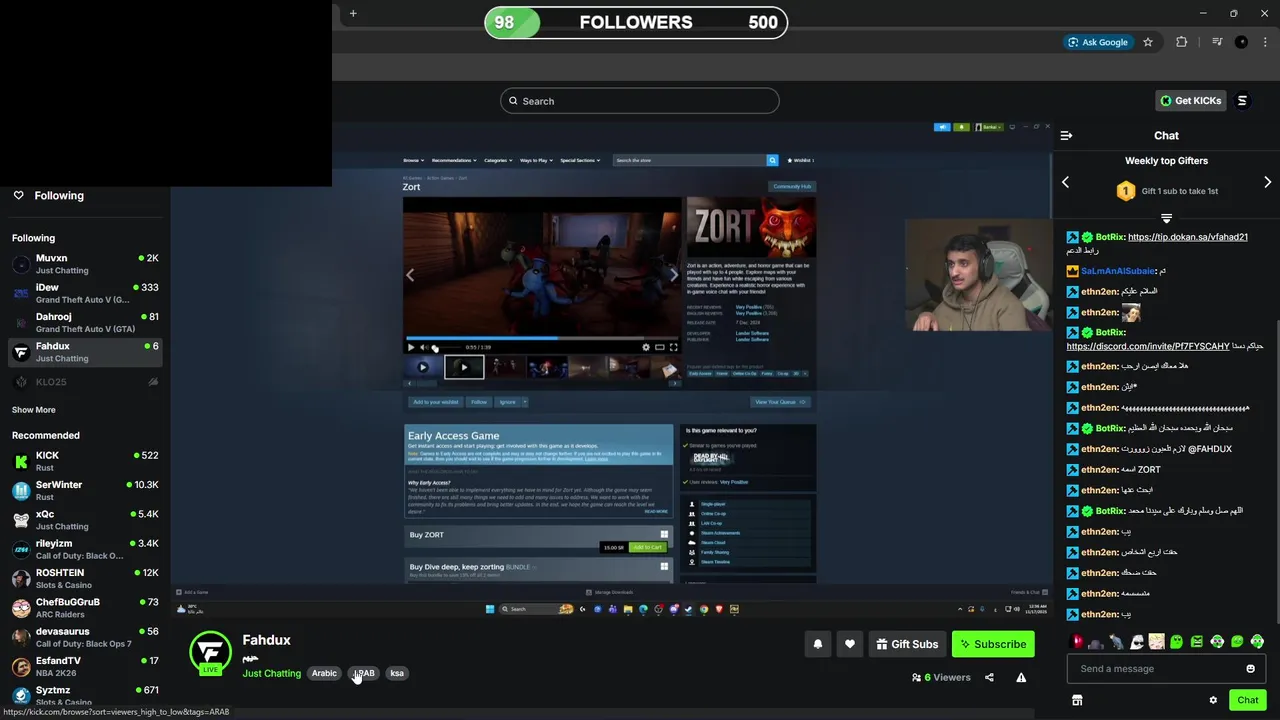Screen dimensions: 1280x720
Task: Open the ARAB tag
Action: 365,673
